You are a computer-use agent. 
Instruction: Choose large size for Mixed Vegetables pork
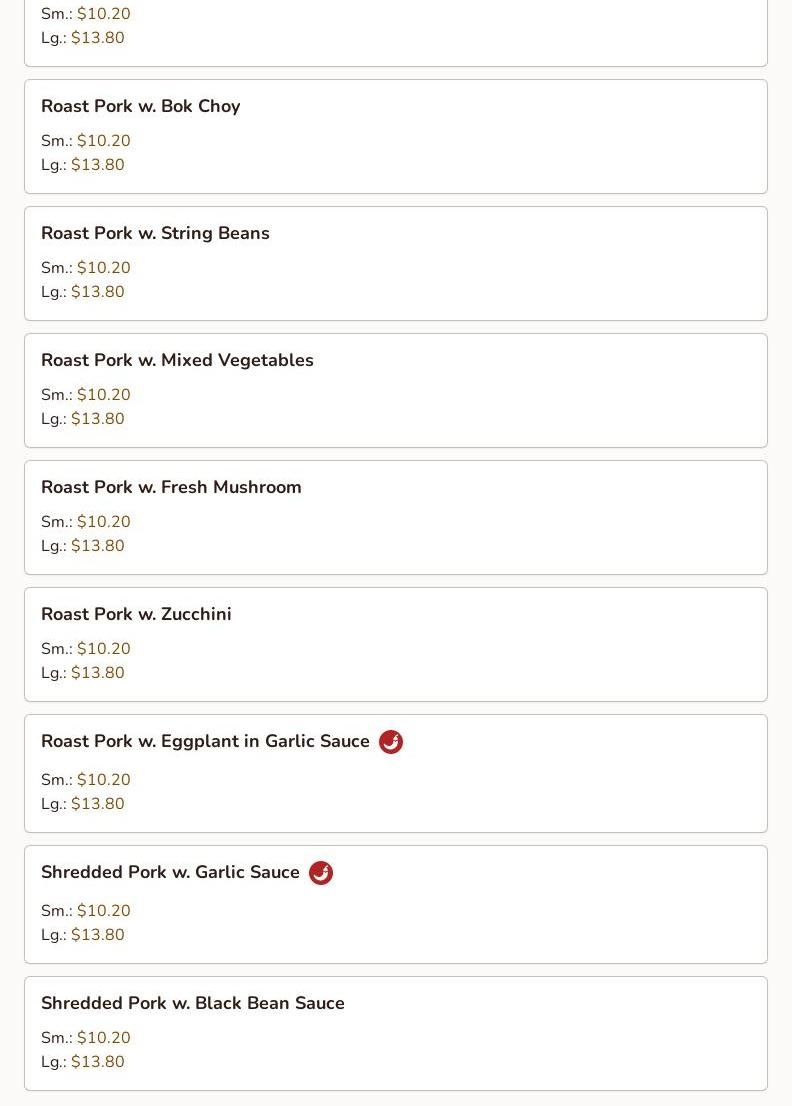pos(97,419)
